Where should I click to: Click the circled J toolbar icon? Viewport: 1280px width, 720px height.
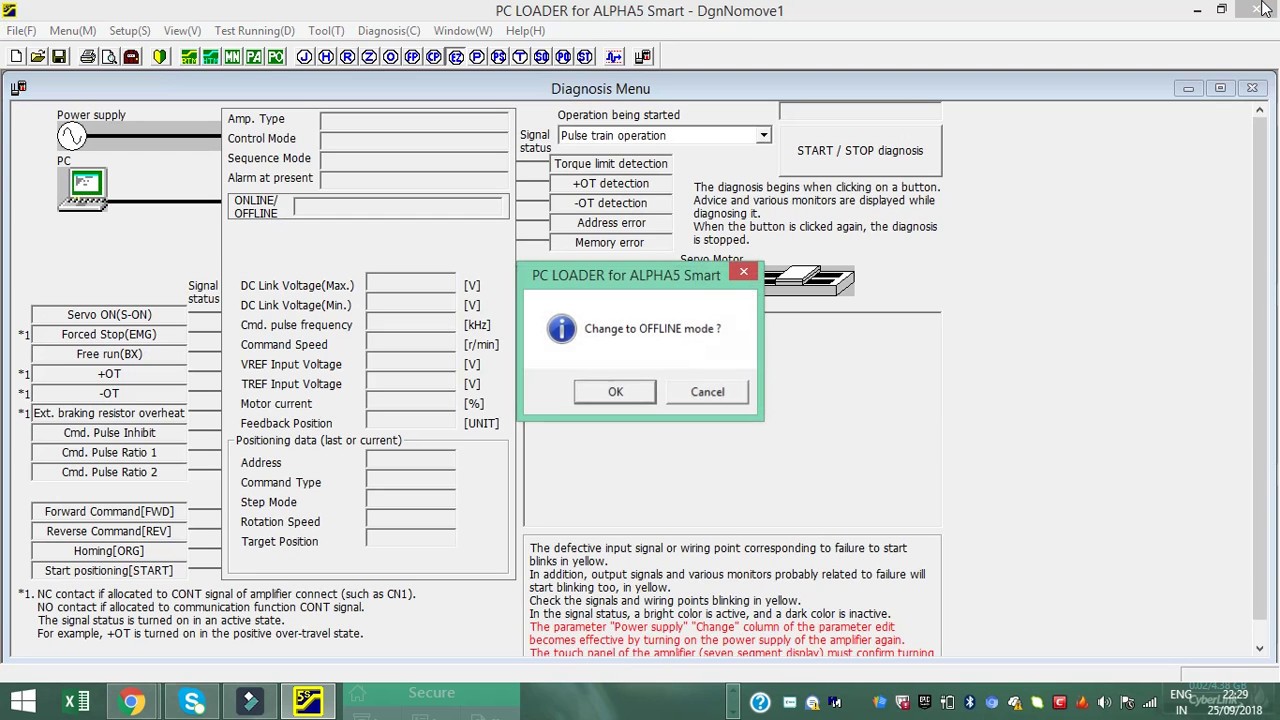[x=305, y=57]
